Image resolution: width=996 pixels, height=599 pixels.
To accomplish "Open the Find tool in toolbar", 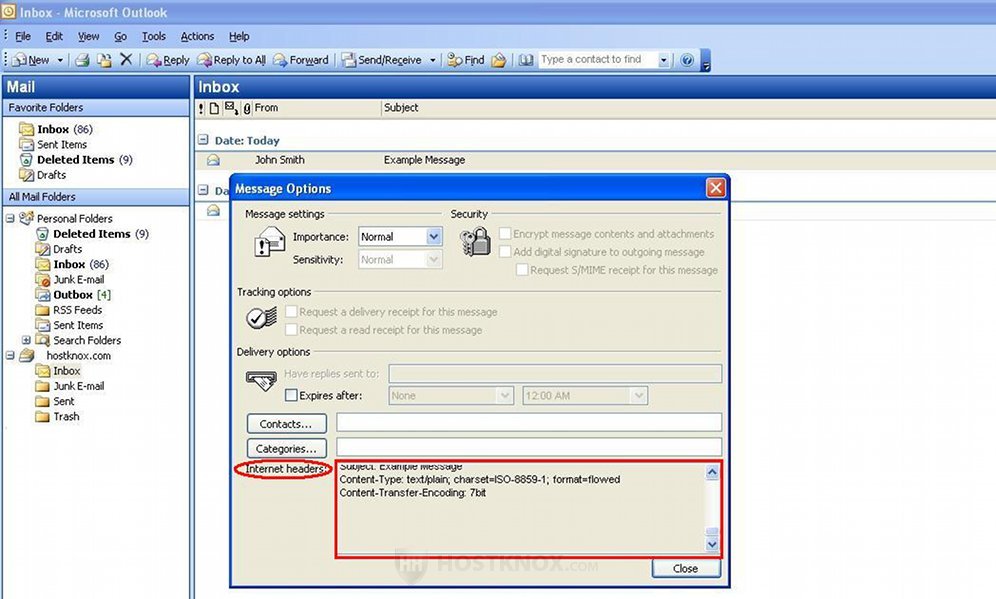I will 466,60.
